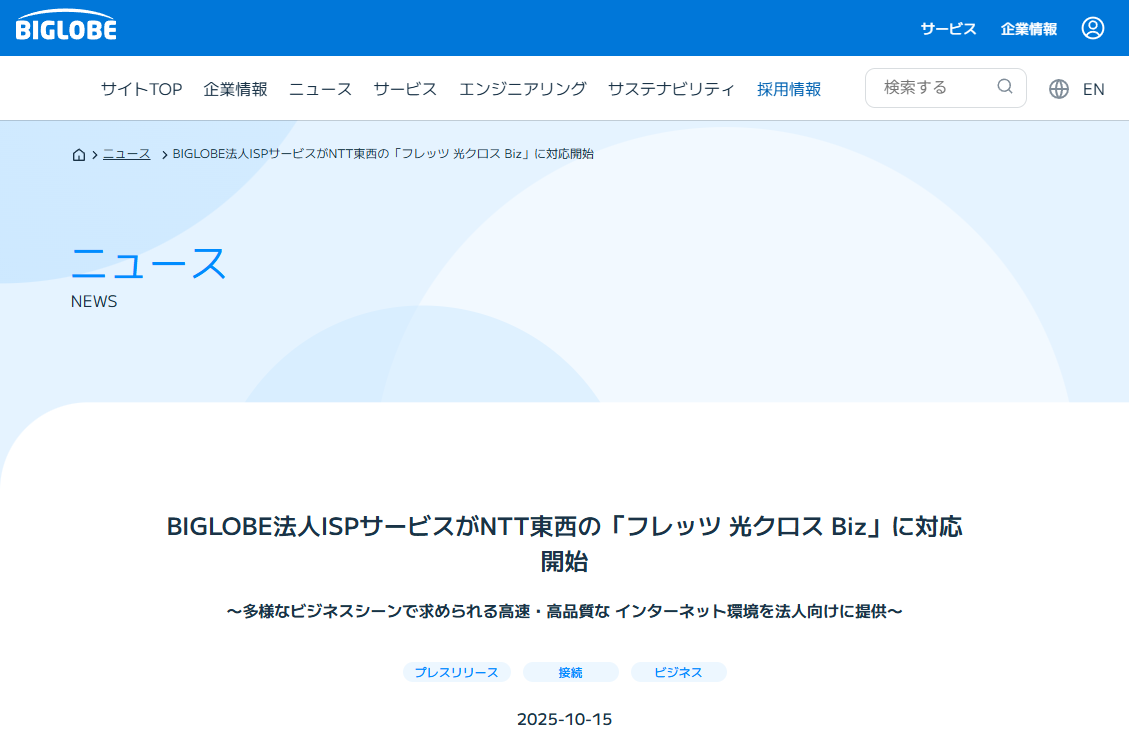
Task: Select the EN language switch
Action: (1094, 88)
